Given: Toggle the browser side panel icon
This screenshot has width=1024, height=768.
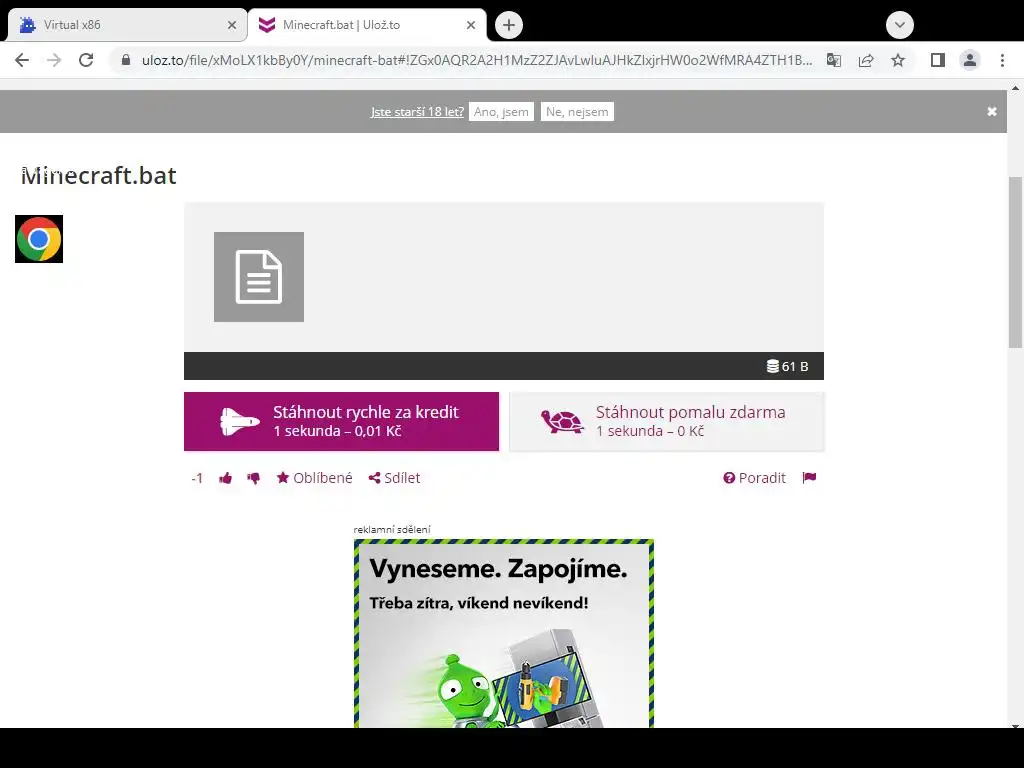Looking at the screenshot, I should tap(938, 60).
